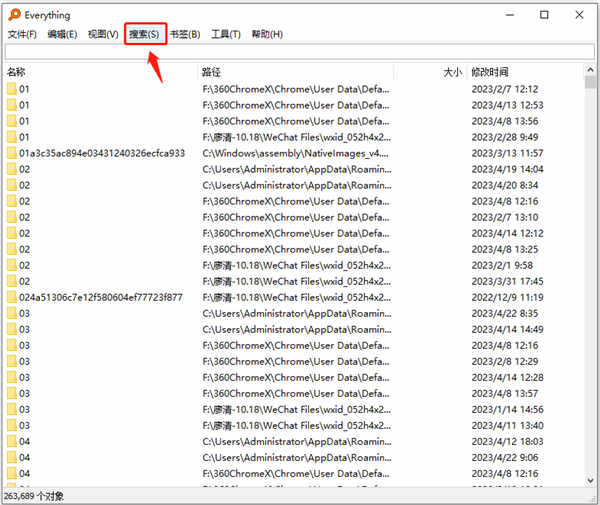
Task: Select folder 02 modified 2023/4/8 12:16
Action: pyautogui.click(x=18, y=201)
